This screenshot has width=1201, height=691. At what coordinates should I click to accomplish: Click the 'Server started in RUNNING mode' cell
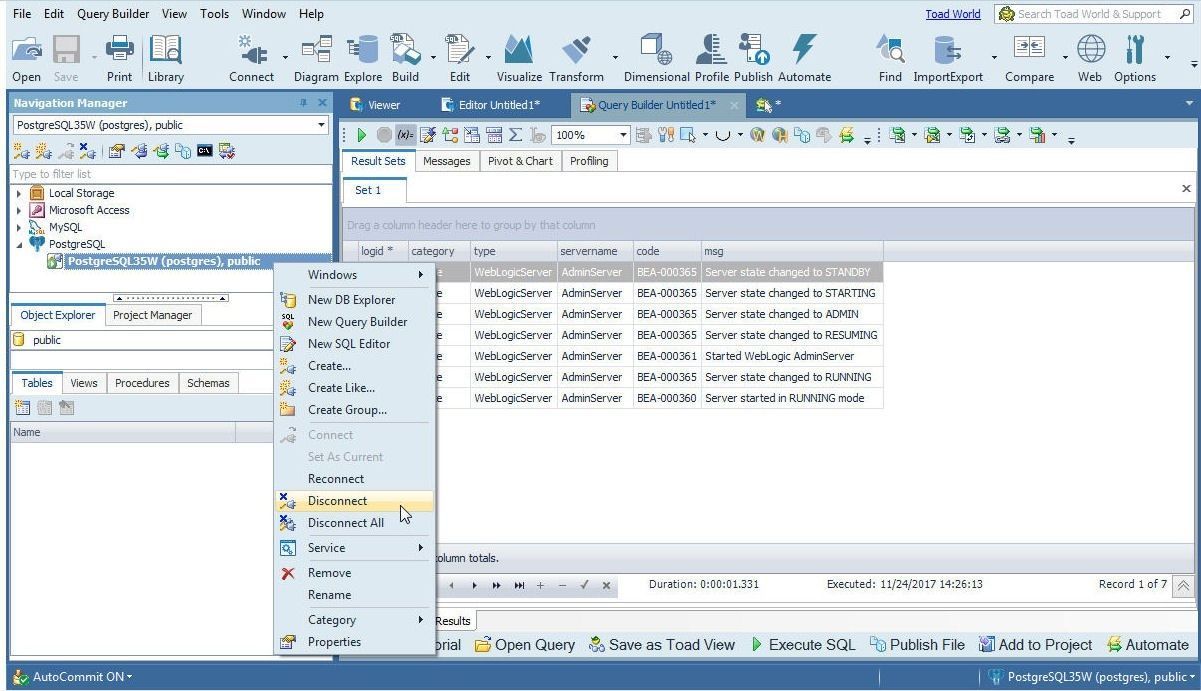point(791,398)
